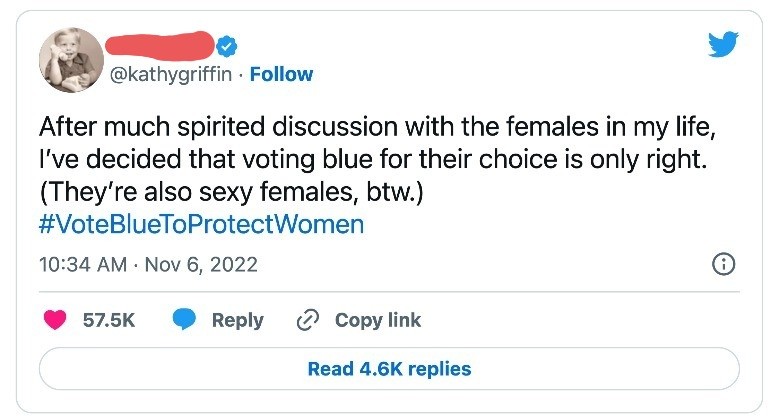Click the Reply text label
Viewport: 780px width, 420px height.
pyautogui.click(x=238, y=320)
